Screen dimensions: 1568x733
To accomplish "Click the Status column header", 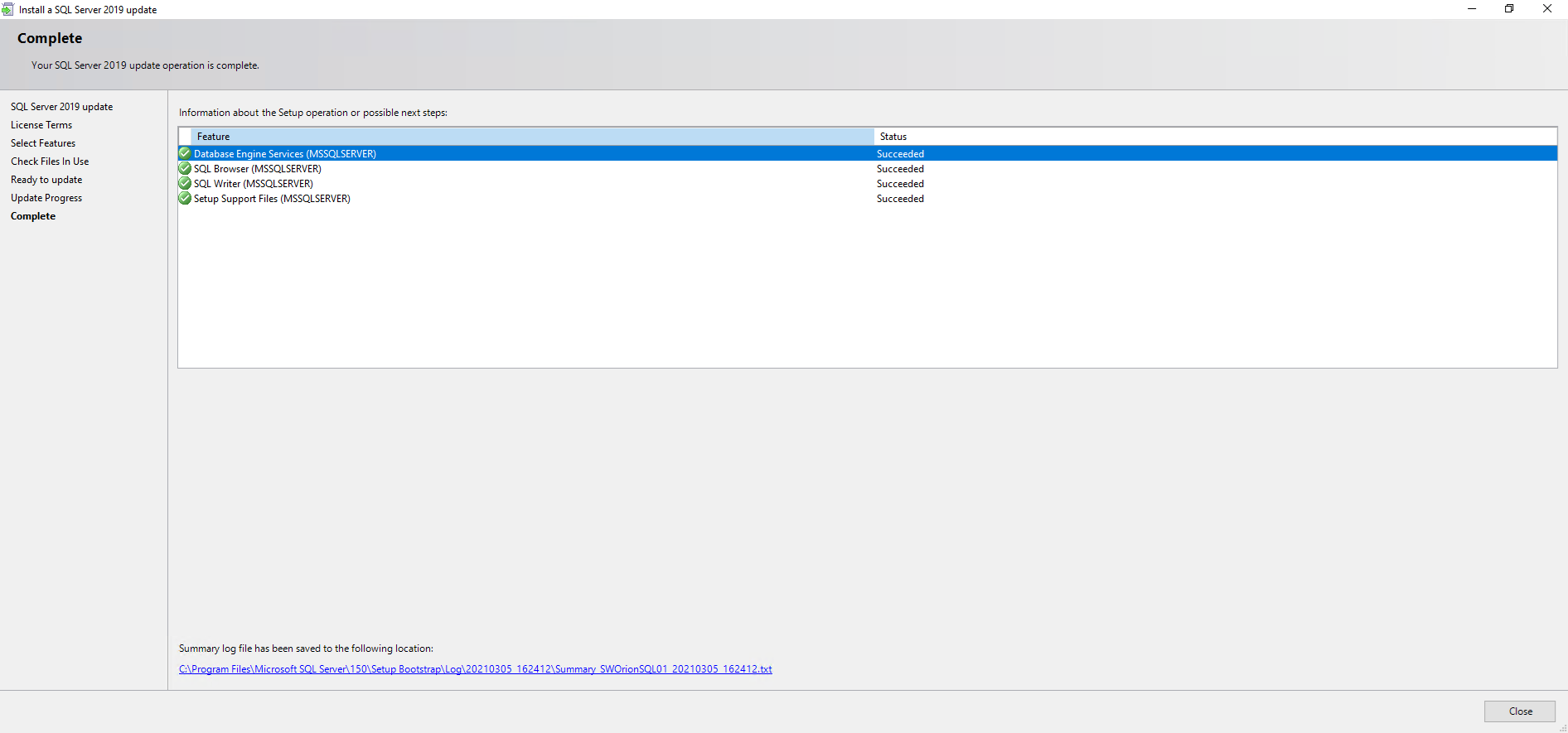I will [1215, 136].
